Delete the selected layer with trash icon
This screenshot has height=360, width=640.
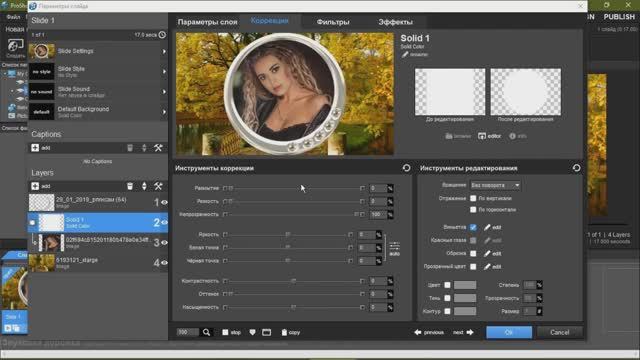pos(130,186)
